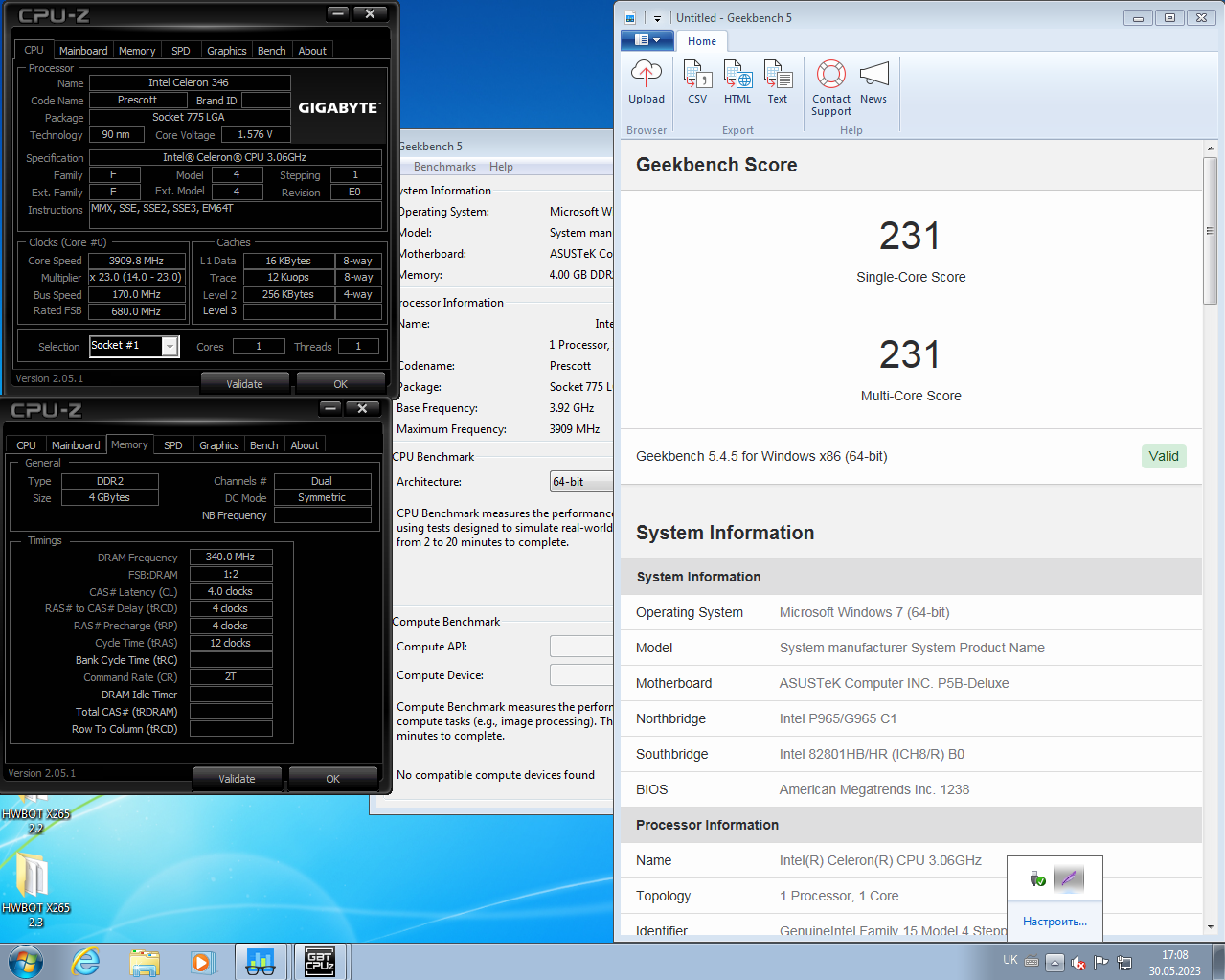
Task: Open the Windows Start button
Action: click(x=26, y=962)
